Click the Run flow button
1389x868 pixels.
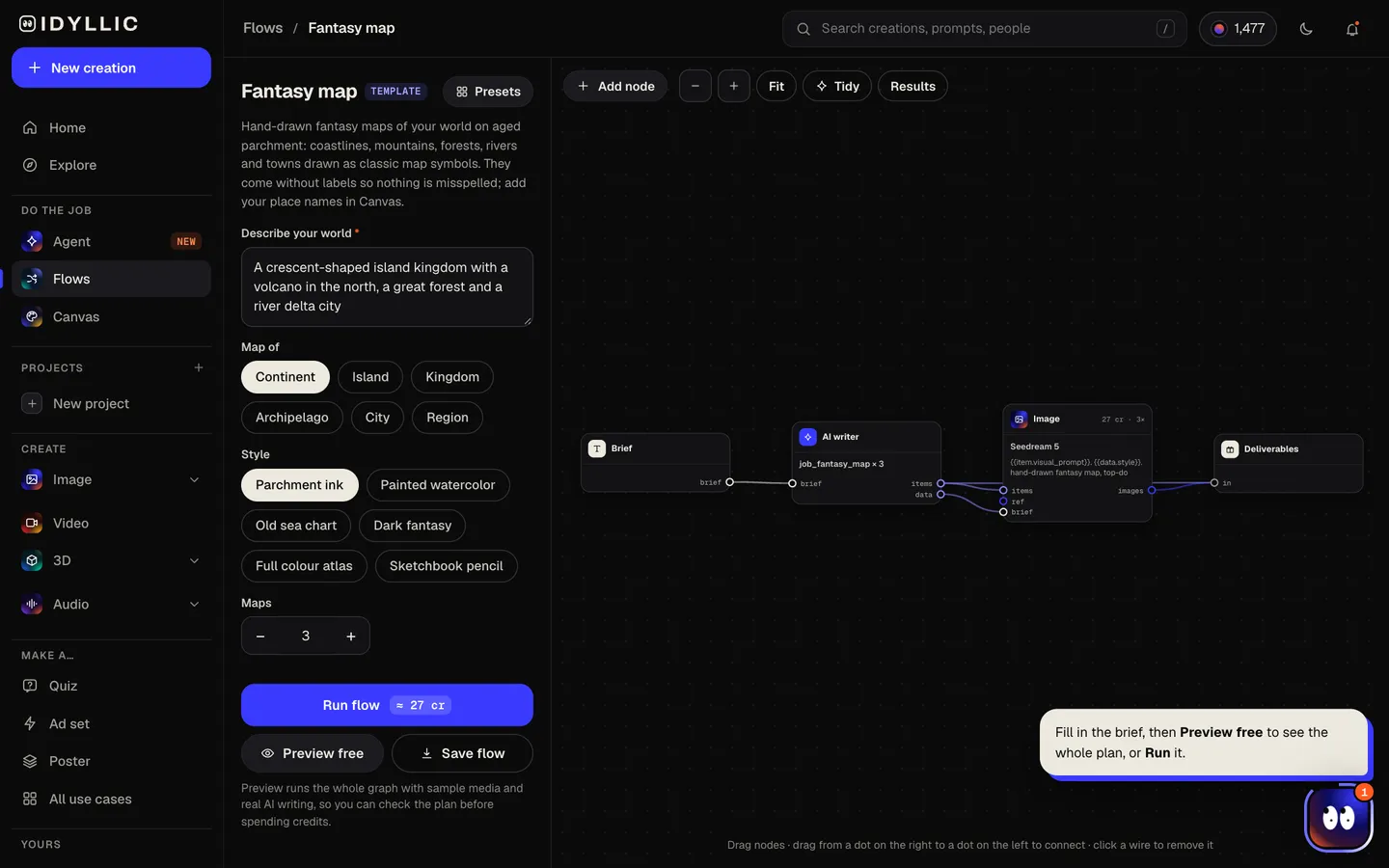pyautogui.click(x=387, y=705)
